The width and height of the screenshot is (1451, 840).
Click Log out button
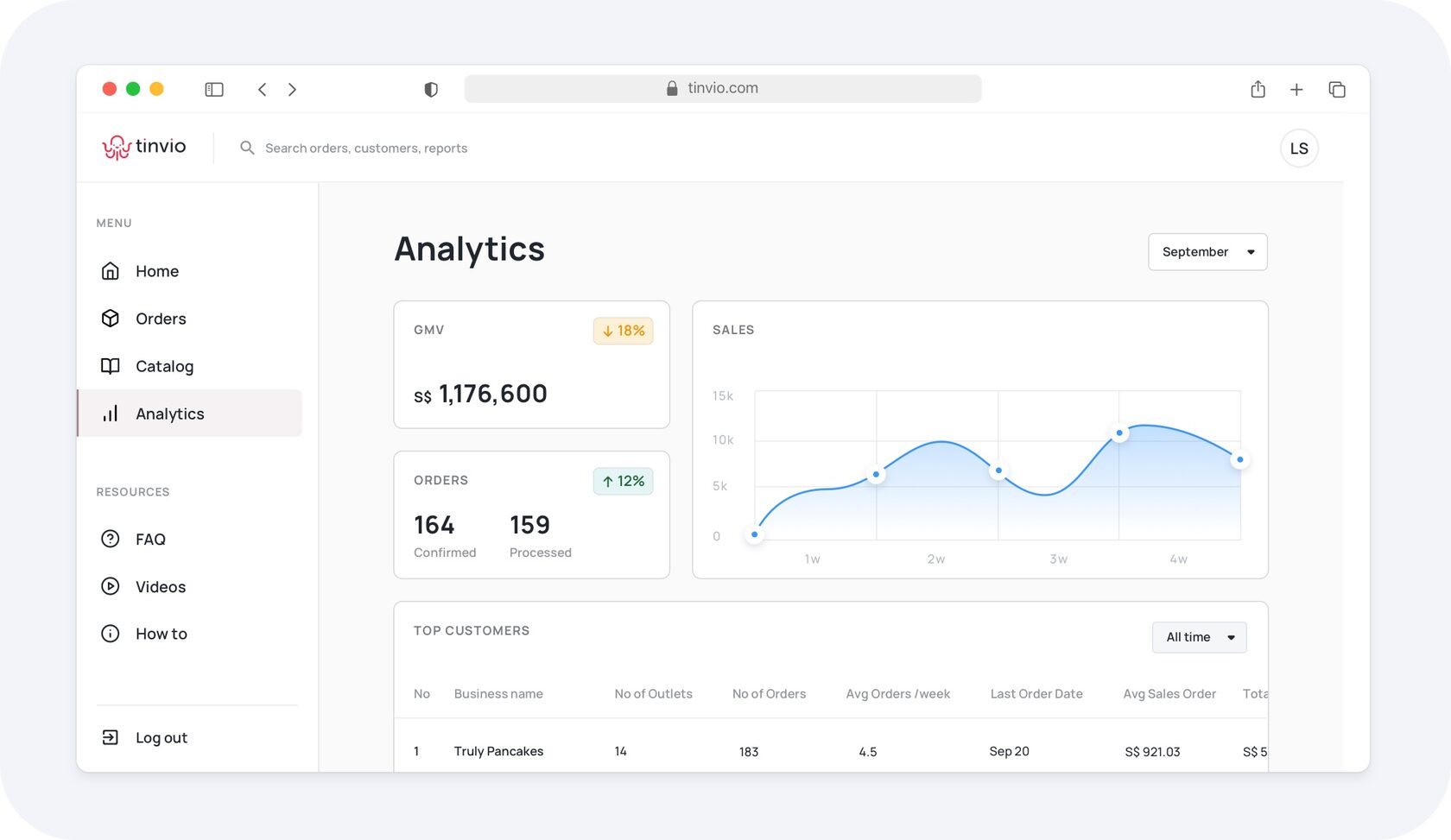click(161, 738)
